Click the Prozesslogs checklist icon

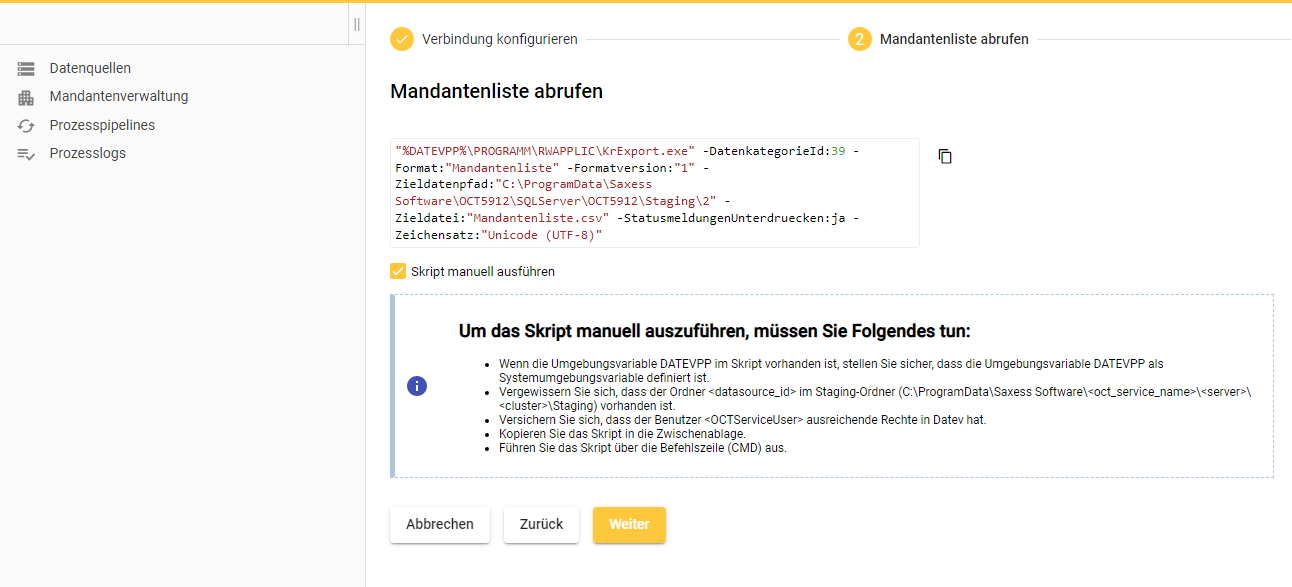coord(26,154)
